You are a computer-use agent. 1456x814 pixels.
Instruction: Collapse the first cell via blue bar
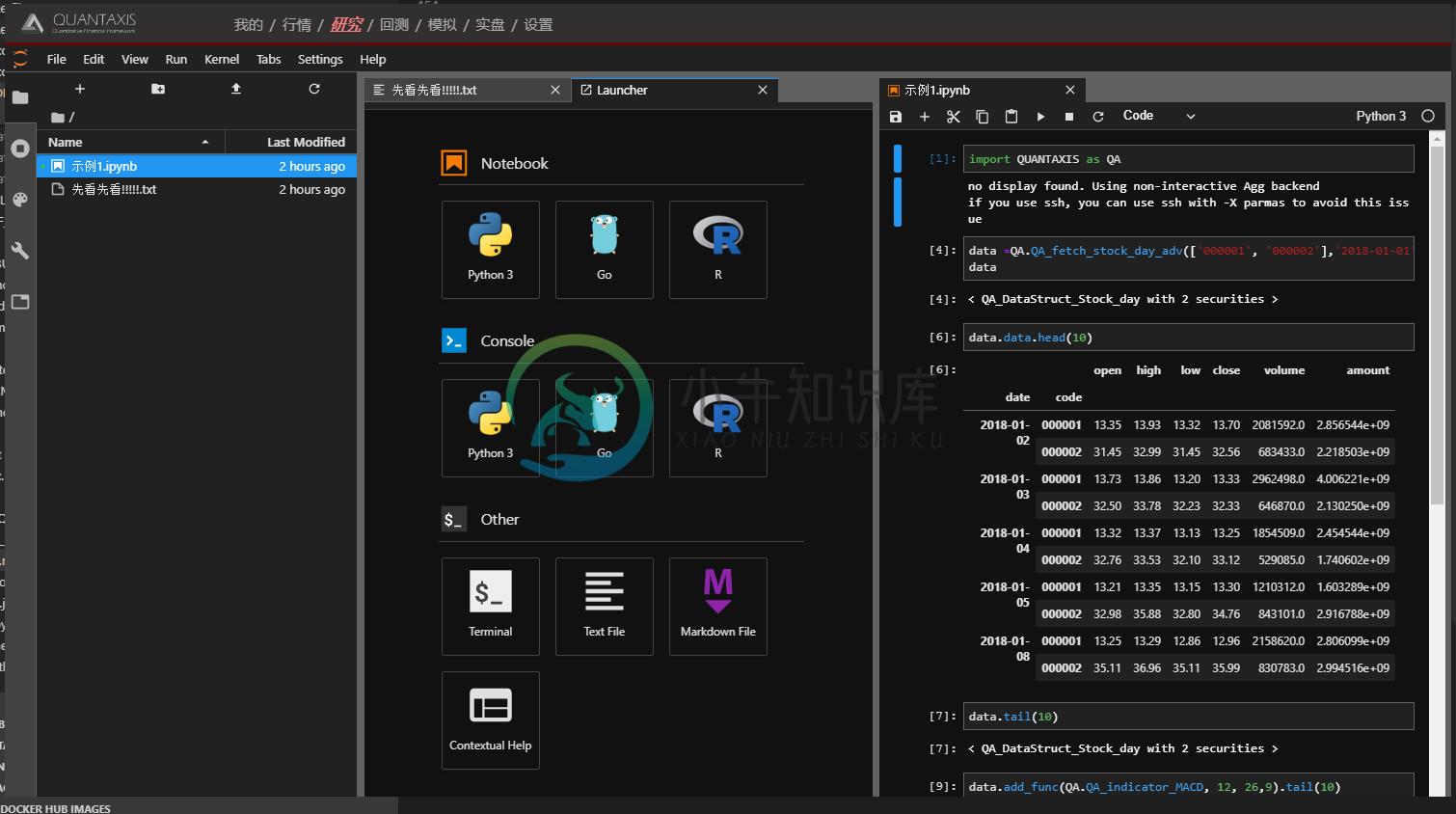898,159
